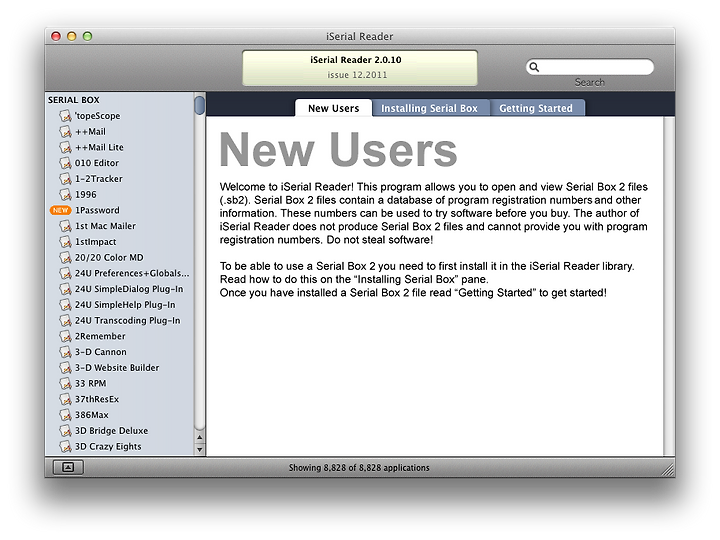Click the 3D Bridge Deluxe icon
720x540 pixels.
tap(65, 431)
